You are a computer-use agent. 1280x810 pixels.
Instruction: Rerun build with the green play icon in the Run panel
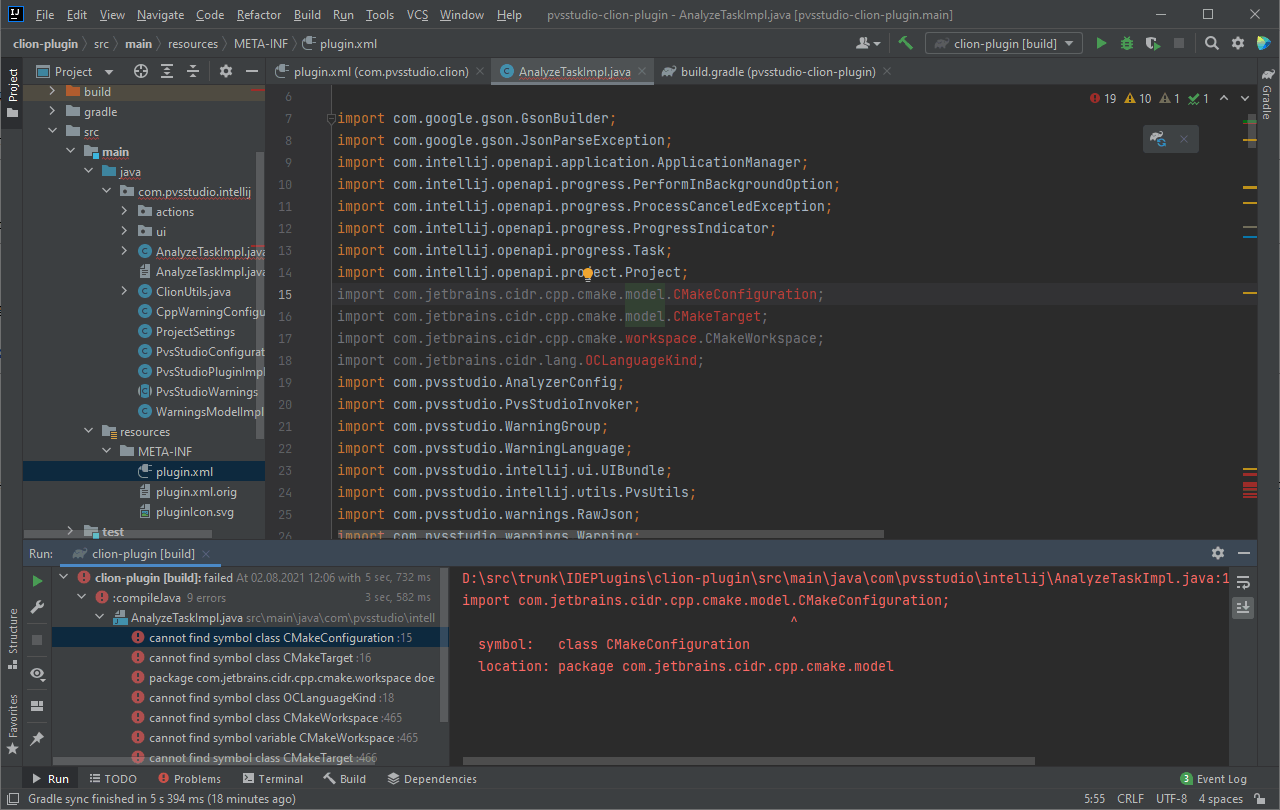(x=37, y=580)
